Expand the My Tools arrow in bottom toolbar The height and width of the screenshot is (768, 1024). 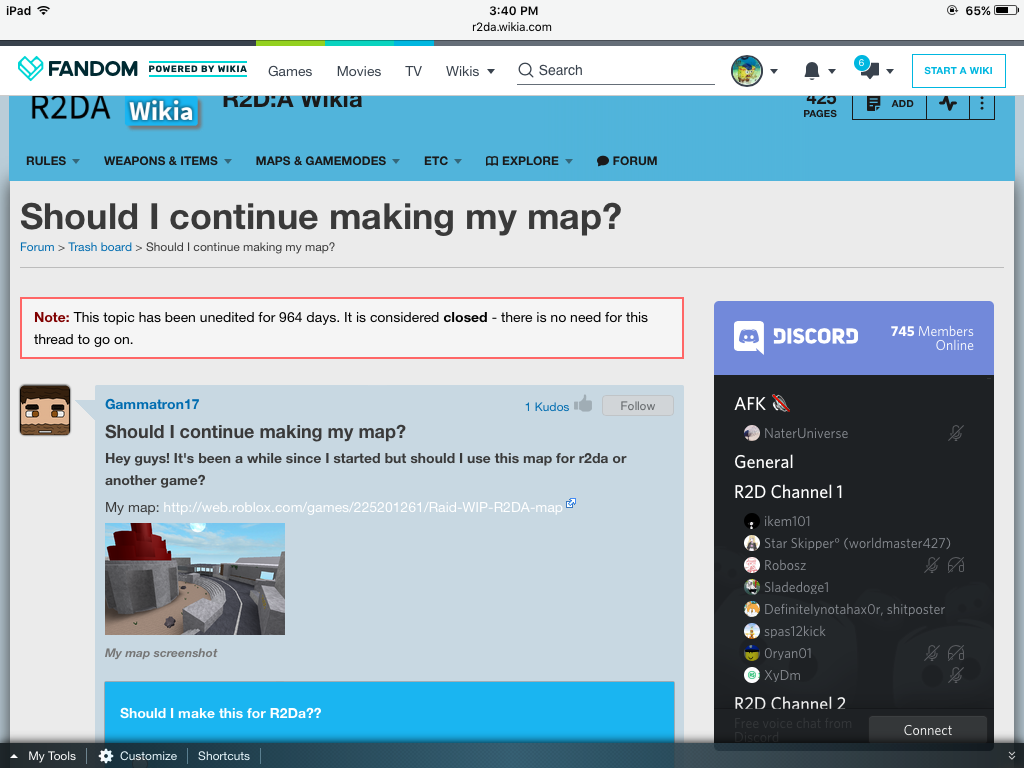(14, 756)
